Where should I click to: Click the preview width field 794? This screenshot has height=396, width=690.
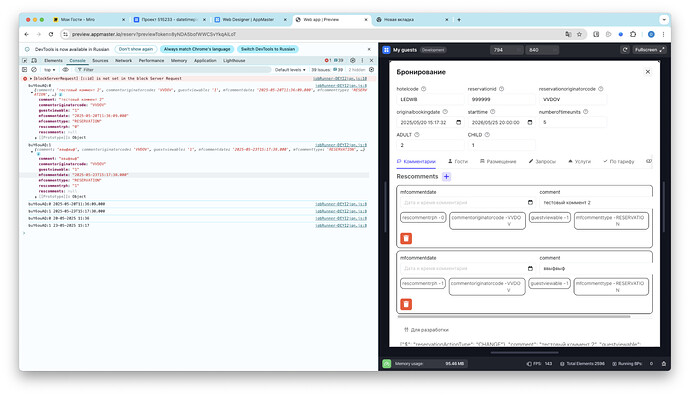506,50
